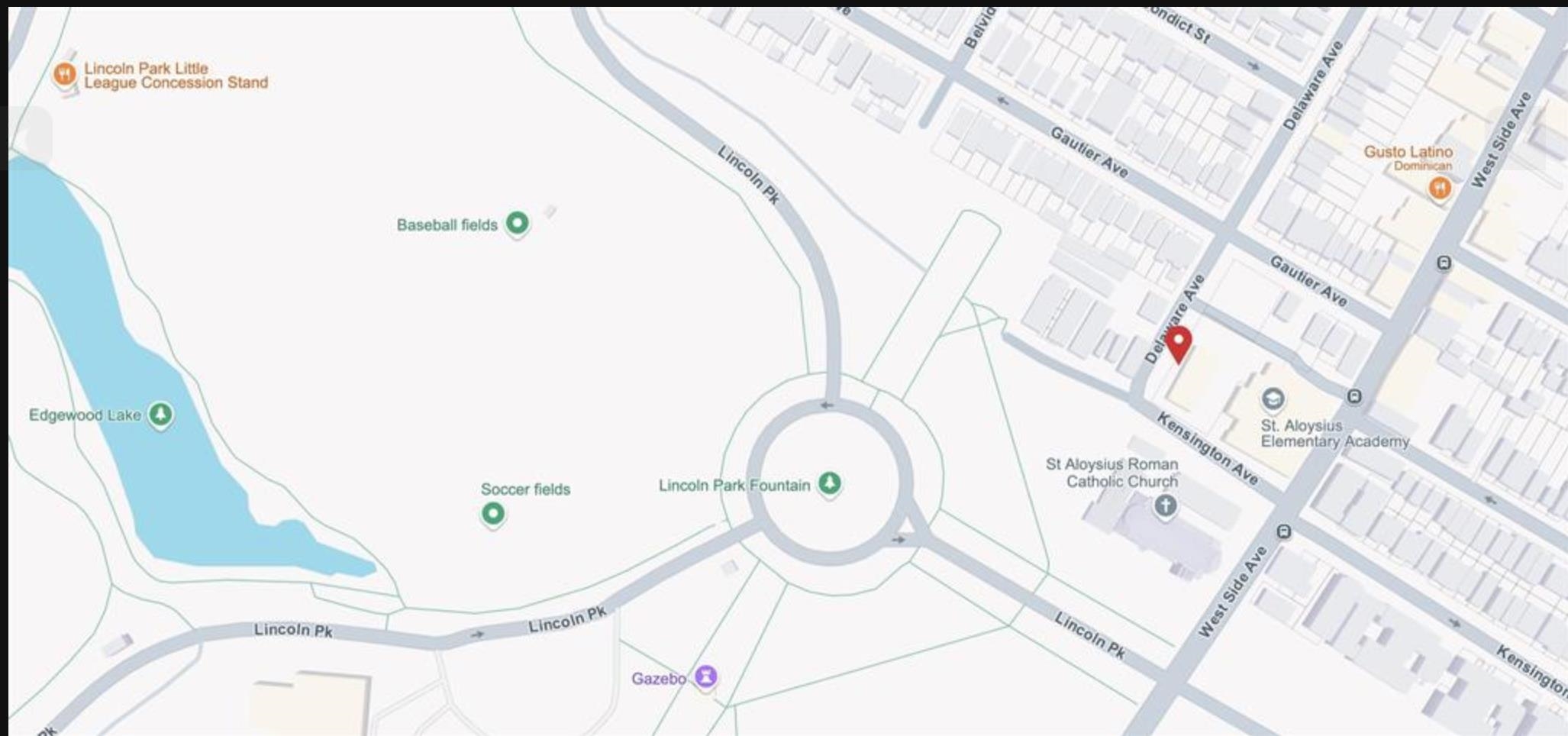The width and height of the screenshot is (1568, 736).
Task: Click the Gusto Latino name label
Action: coord(1408,152)
